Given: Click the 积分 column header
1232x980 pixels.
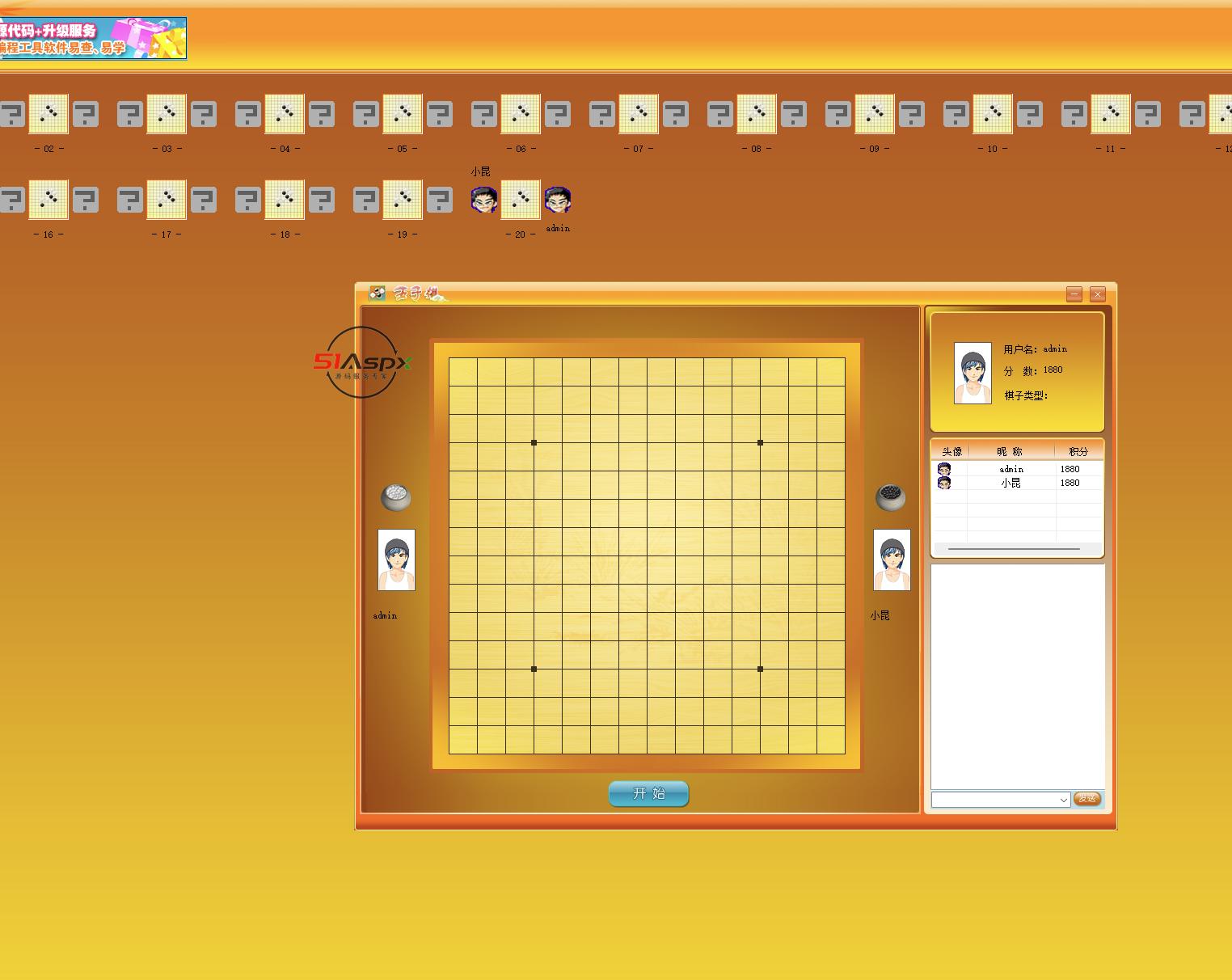Looking at the screenshot, I should point(1078,451).
